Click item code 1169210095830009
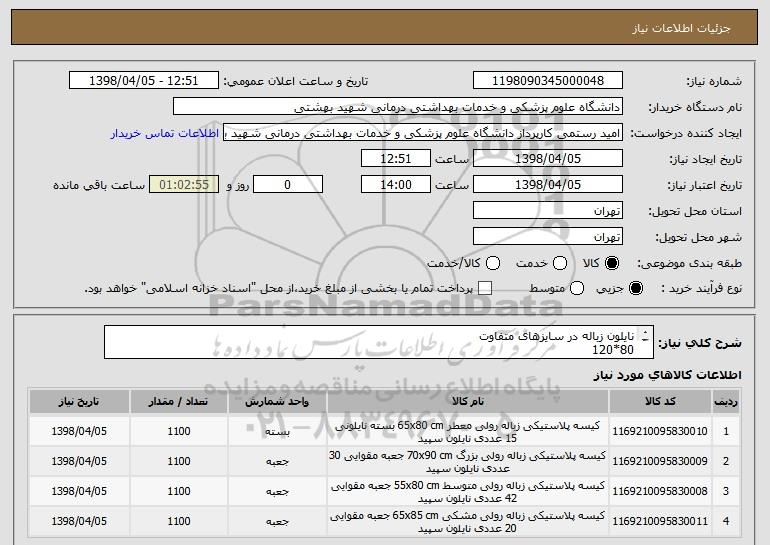The image size is (770, 545). [x=660, y=462]
